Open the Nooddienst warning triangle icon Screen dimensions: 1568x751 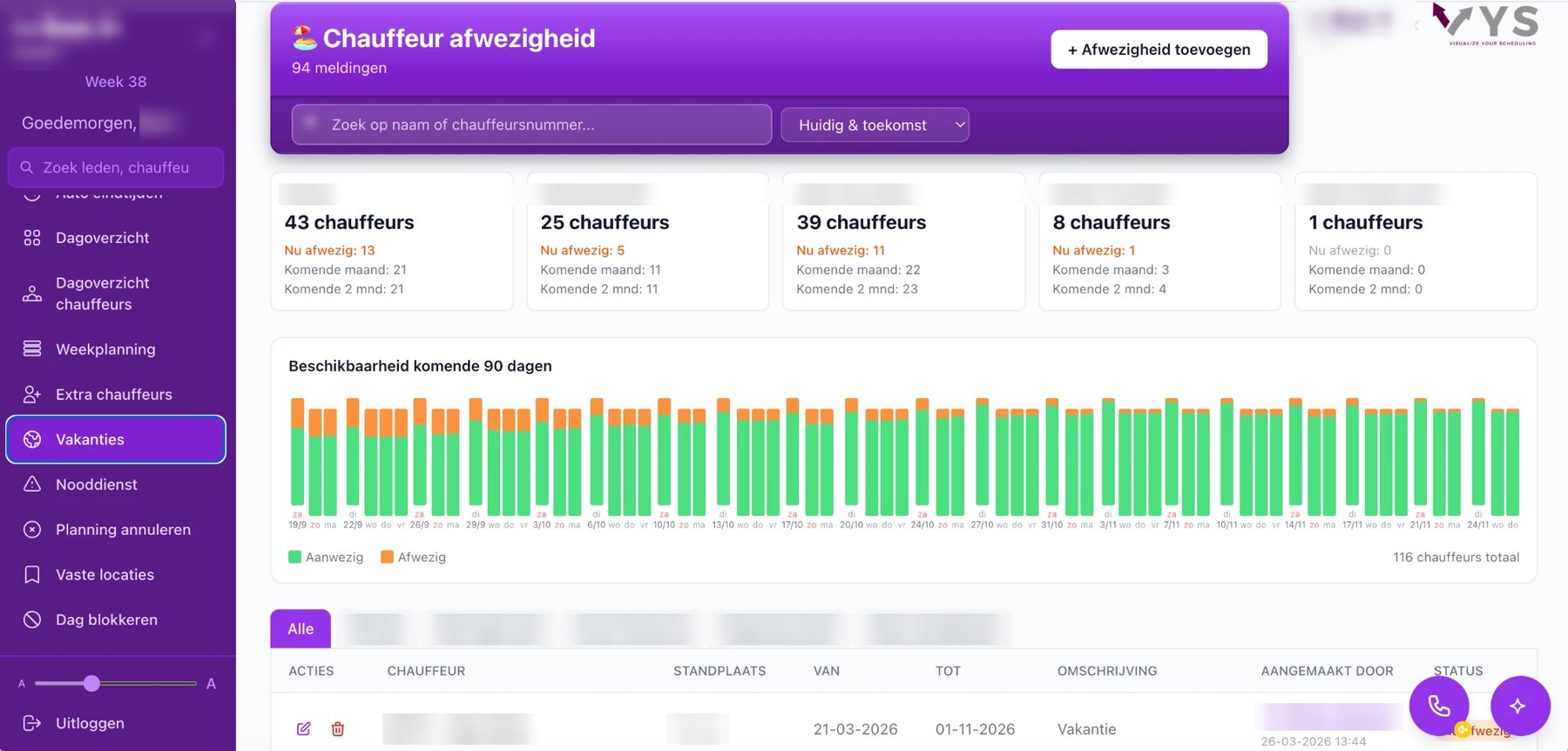32,484
